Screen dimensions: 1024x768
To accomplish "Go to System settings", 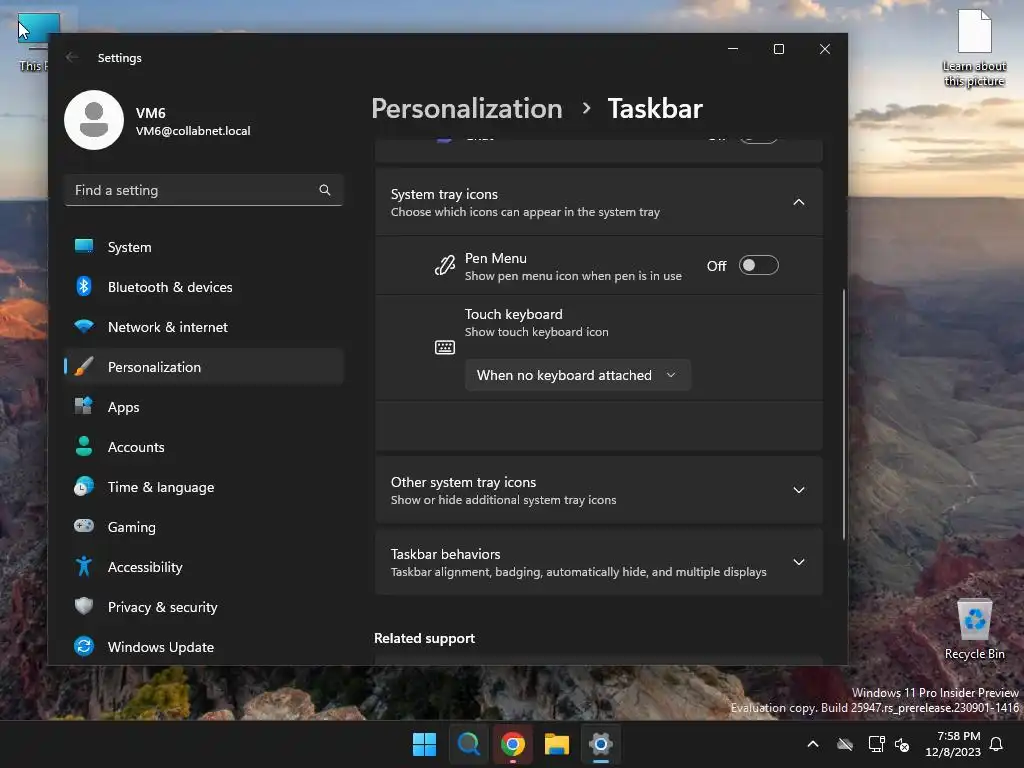I will point(204,247).
